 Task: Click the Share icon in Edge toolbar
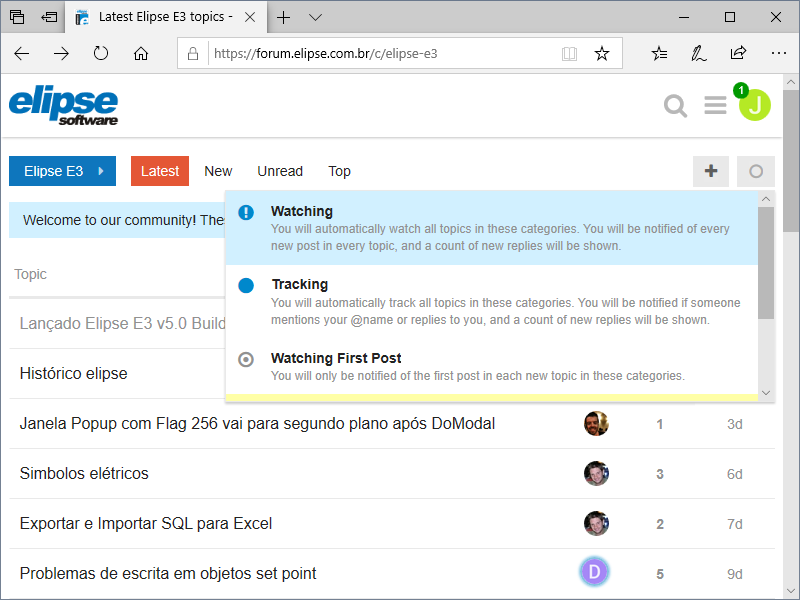pyautogui.click(x=738, y=53)
